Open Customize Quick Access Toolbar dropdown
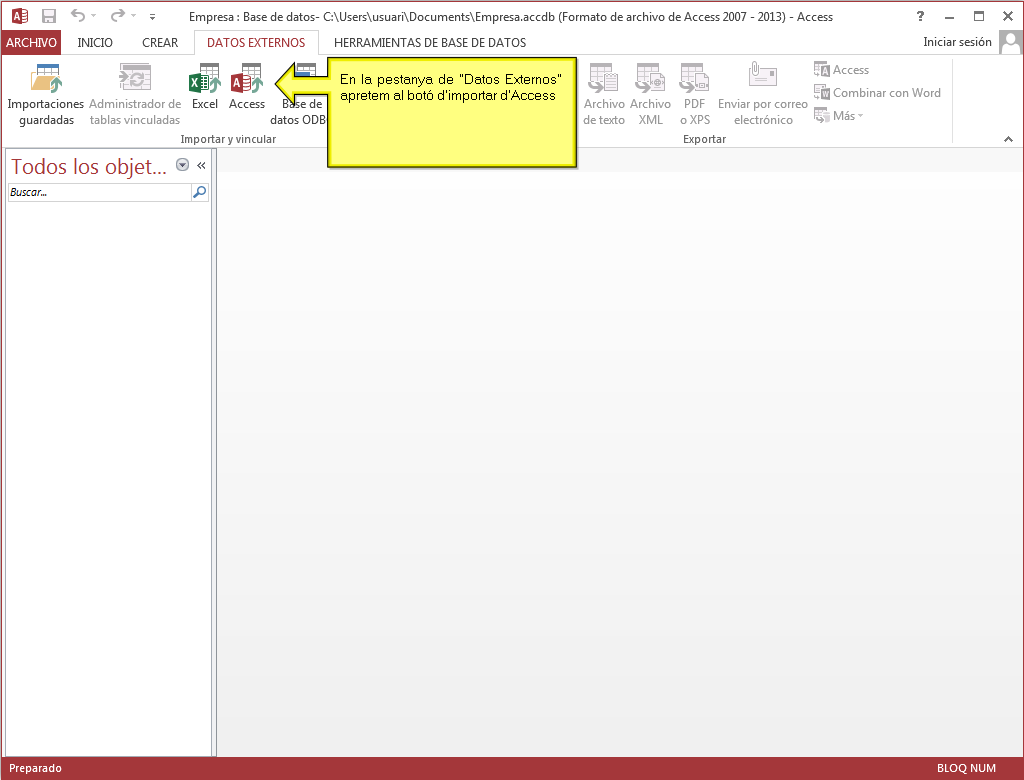The image size is (1024, 780). pos(152,16)
